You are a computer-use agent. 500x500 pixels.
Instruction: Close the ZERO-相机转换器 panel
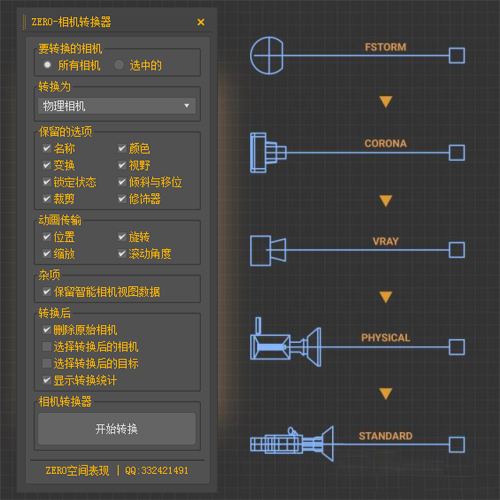pyautogui.click(x=201, y=22)
